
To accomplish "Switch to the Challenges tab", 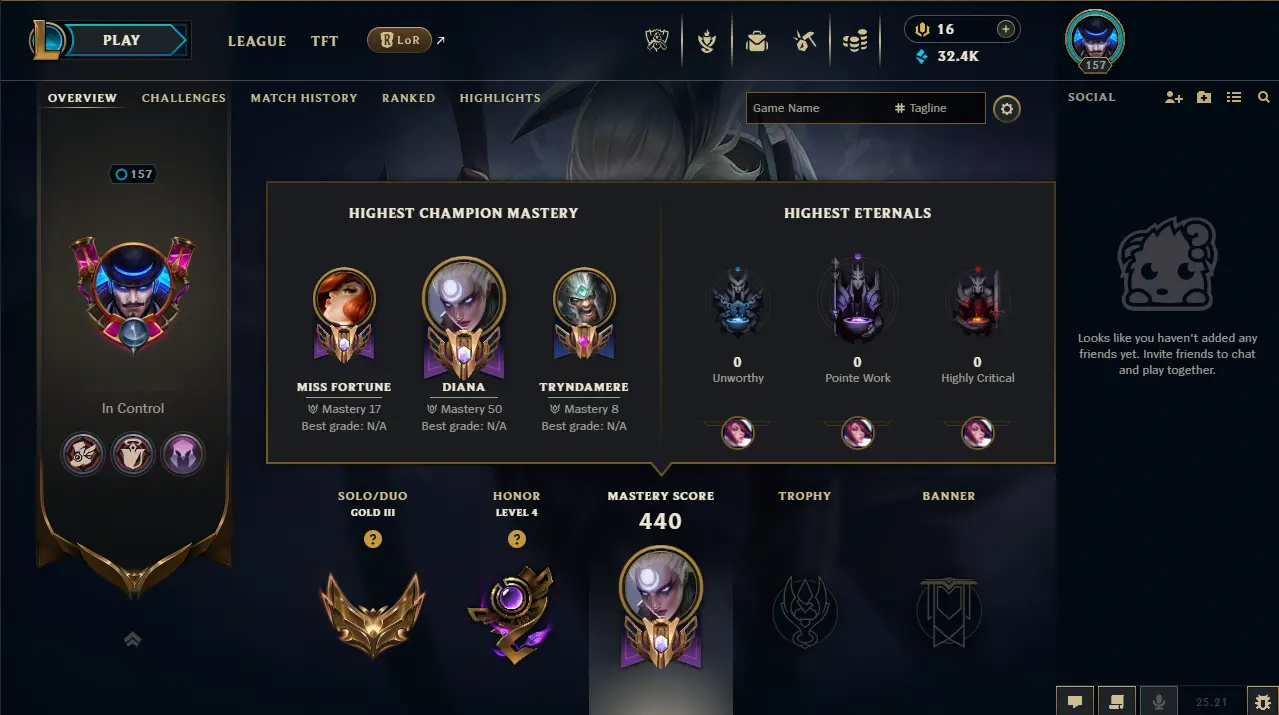I will coord(184,98).
